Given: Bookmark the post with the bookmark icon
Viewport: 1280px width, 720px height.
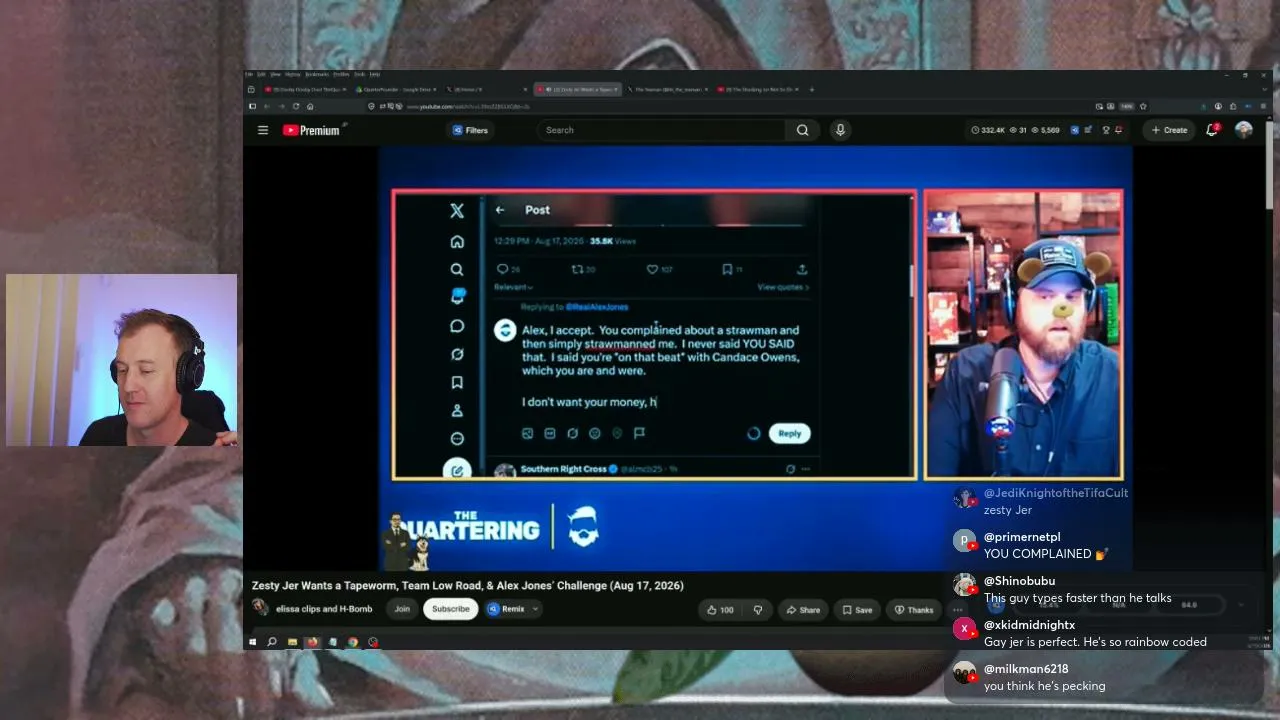Looking at the screenshot, I should pos(727,269).
